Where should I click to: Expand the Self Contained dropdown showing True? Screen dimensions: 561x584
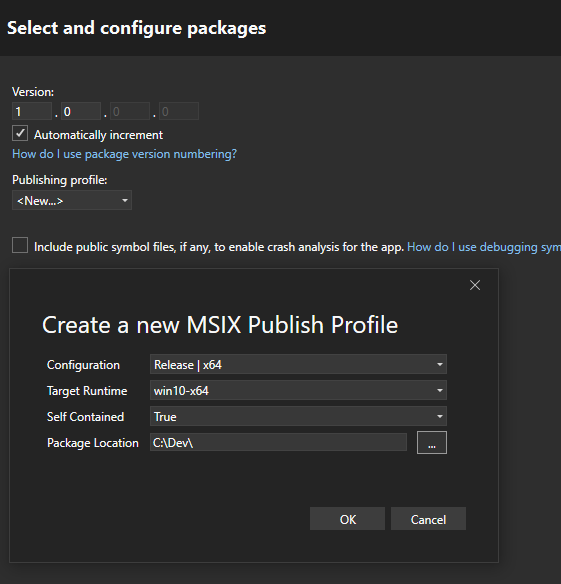298,416
